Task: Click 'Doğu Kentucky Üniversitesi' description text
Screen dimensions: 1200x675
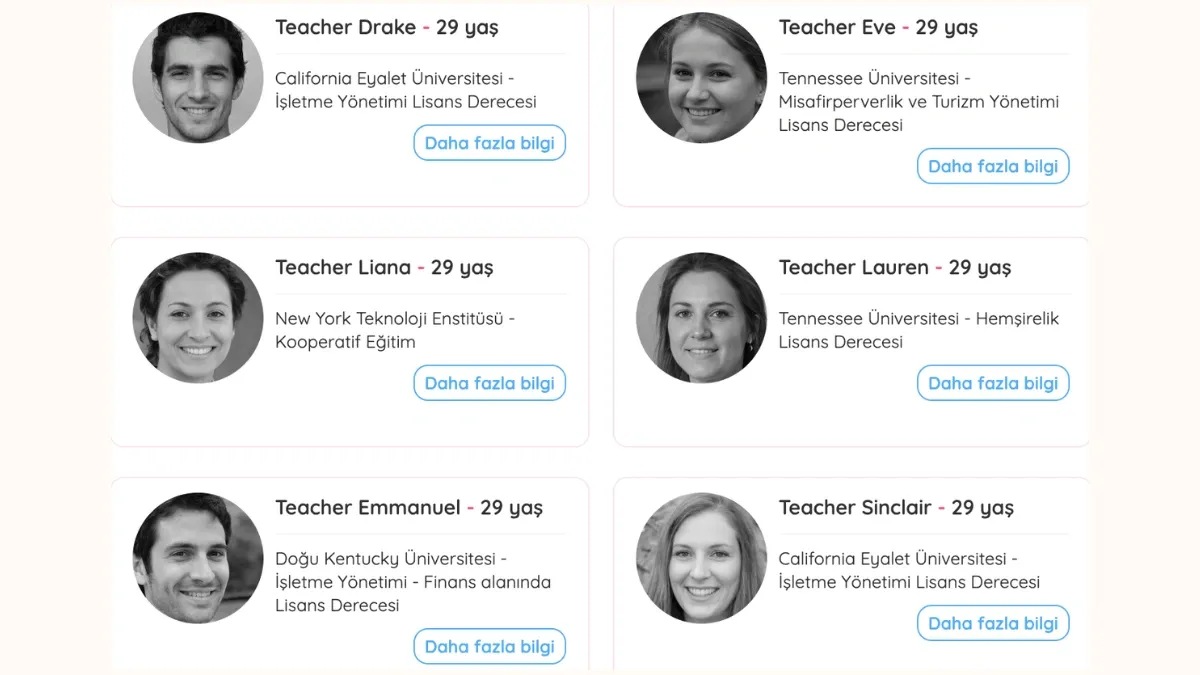Action: (385, 559)
